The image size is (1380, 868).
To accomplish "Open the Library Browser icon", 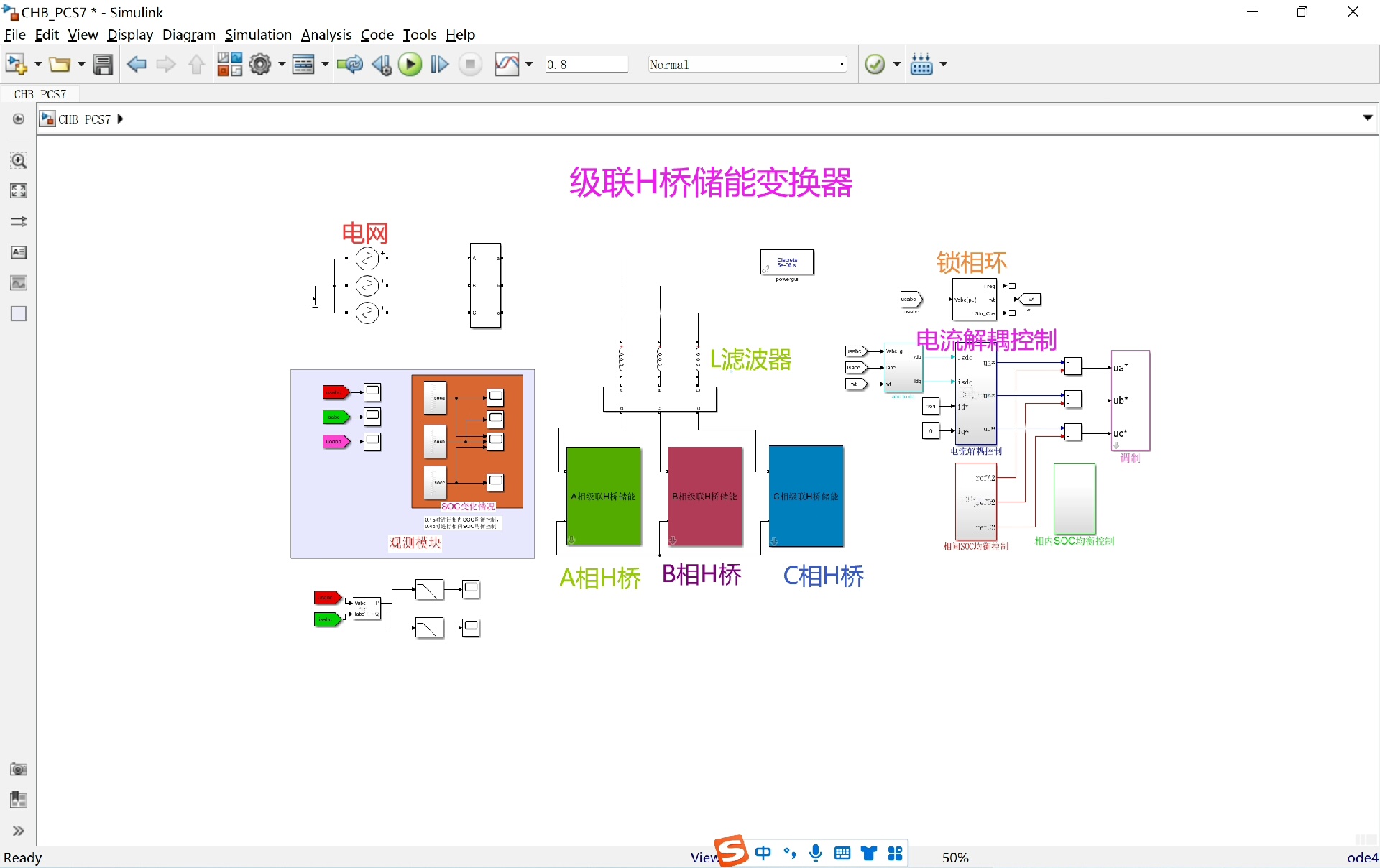I will click(x=229, y=65).
